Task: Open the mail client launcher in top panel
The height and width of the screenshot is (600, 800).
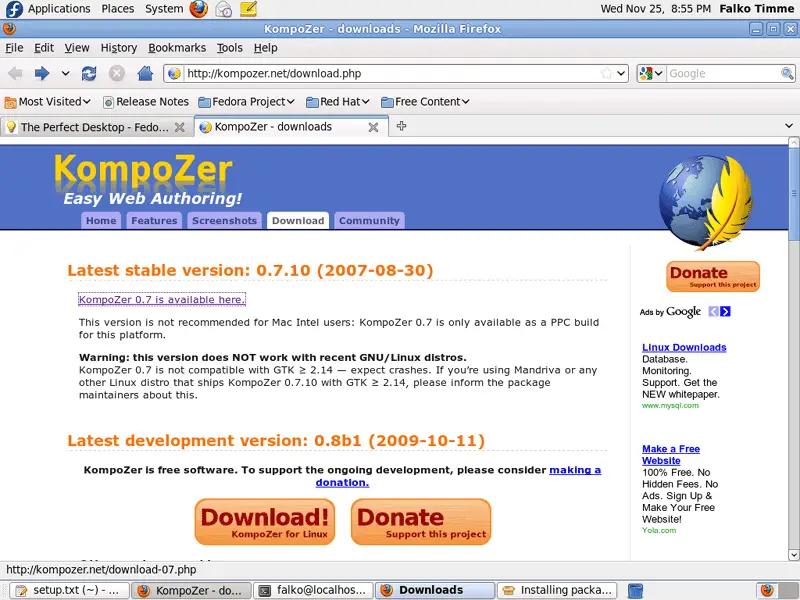Action: tap(223, 9)
